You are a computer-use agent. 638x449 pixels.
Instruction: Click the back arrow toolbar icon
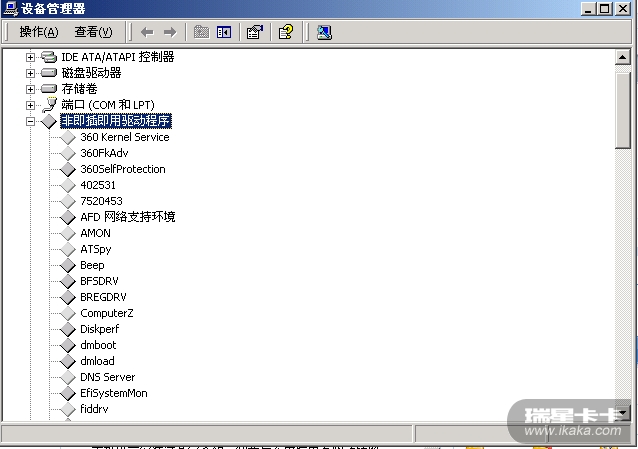tap(147, 32)
